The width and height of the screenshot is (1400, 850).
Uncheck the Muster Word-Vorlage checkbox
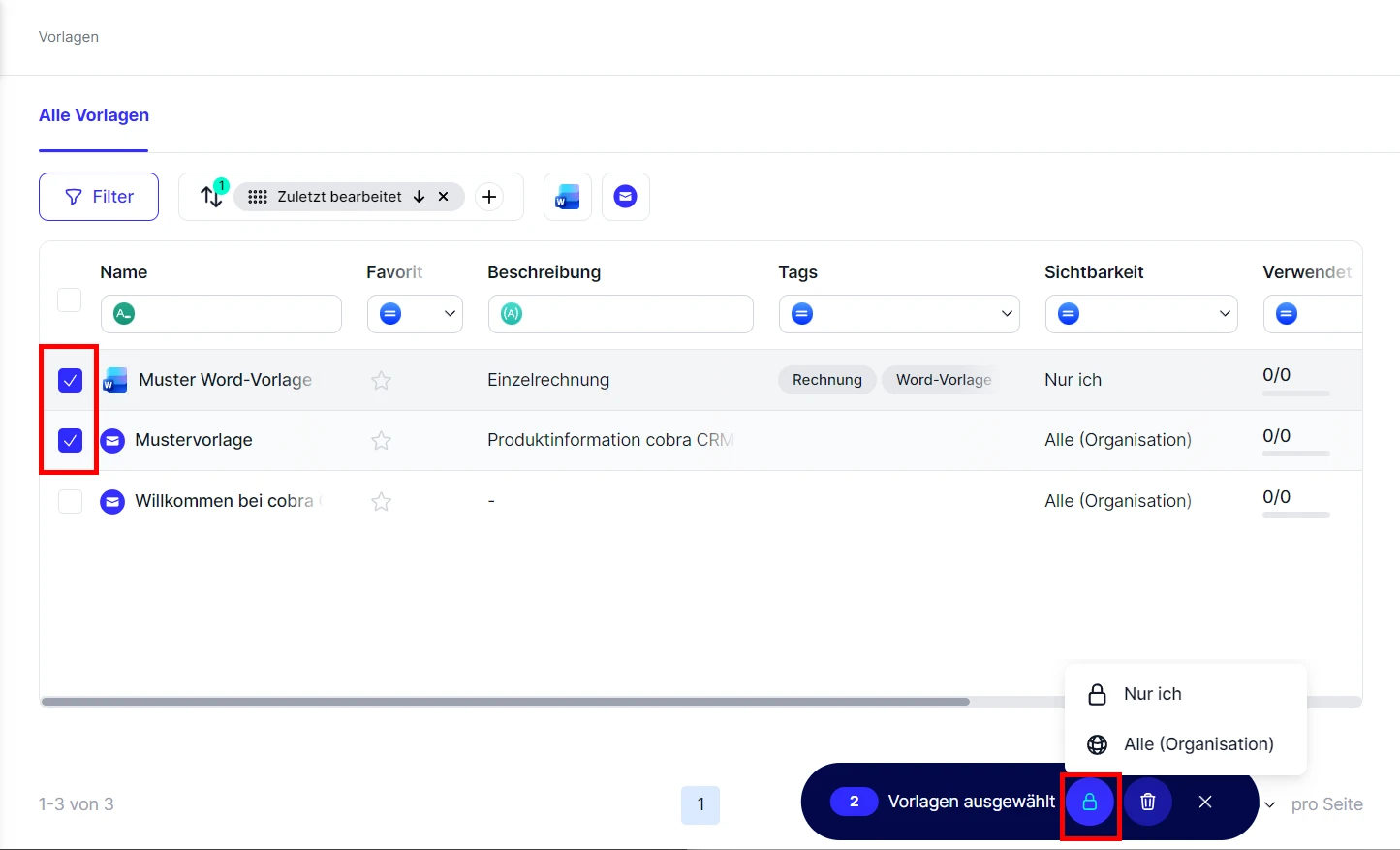point(70,380)
